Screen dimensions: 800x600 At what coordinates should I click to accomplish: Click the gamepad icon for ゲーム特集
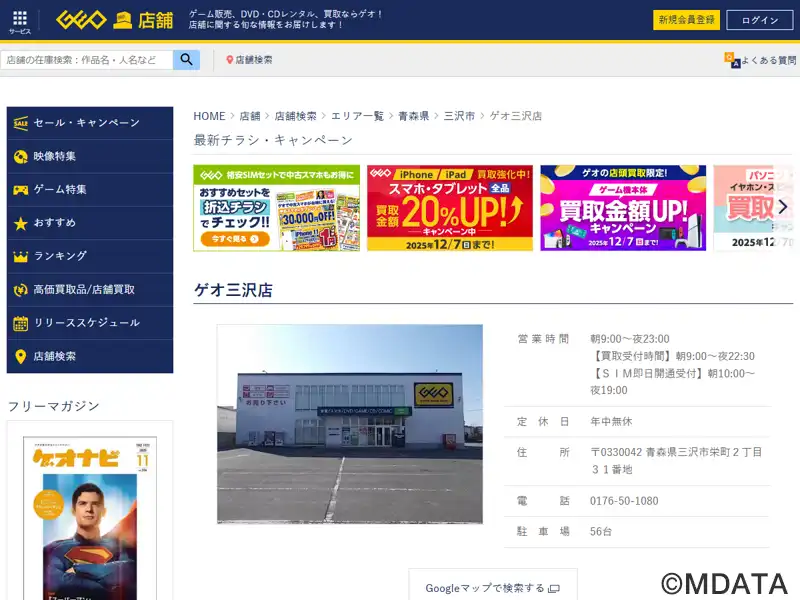tap(20, 190)
